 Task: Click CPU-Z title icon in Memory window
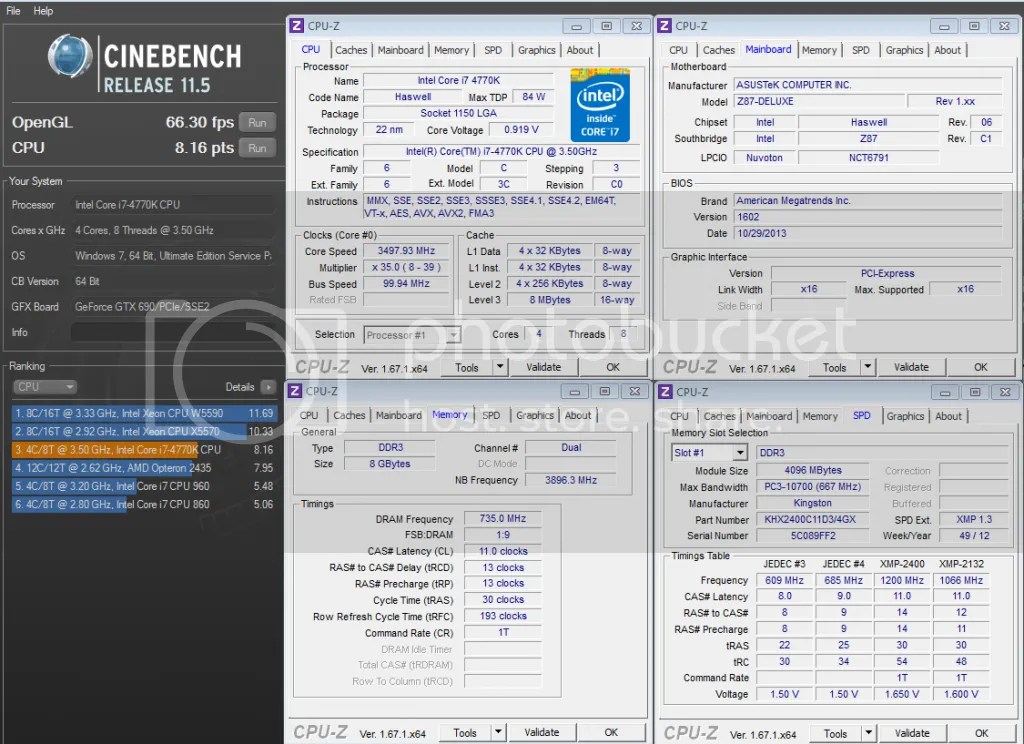point(295,391)
